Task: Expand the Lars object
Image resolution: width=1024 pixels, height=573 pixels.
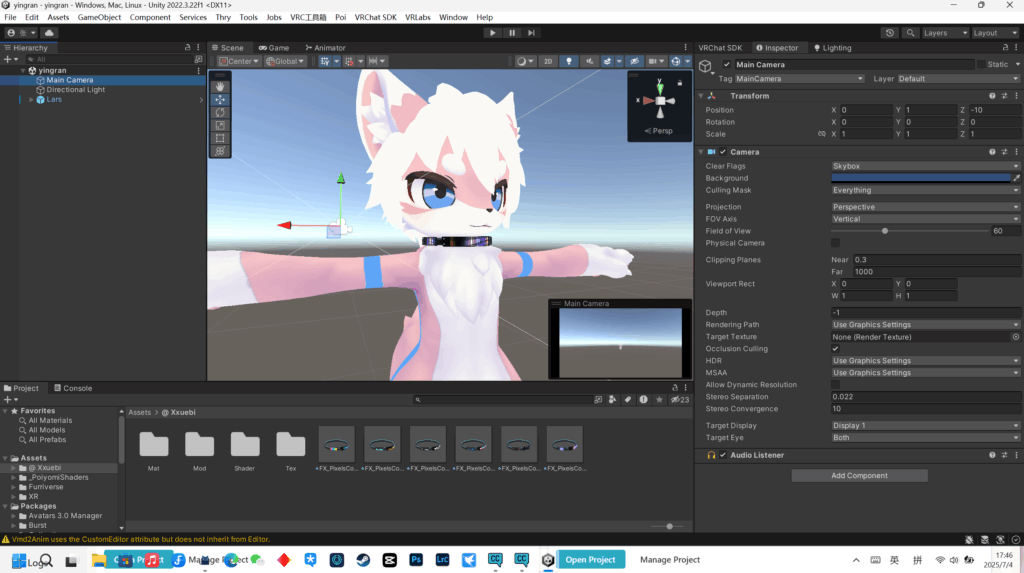Action: tap(31, 99)
